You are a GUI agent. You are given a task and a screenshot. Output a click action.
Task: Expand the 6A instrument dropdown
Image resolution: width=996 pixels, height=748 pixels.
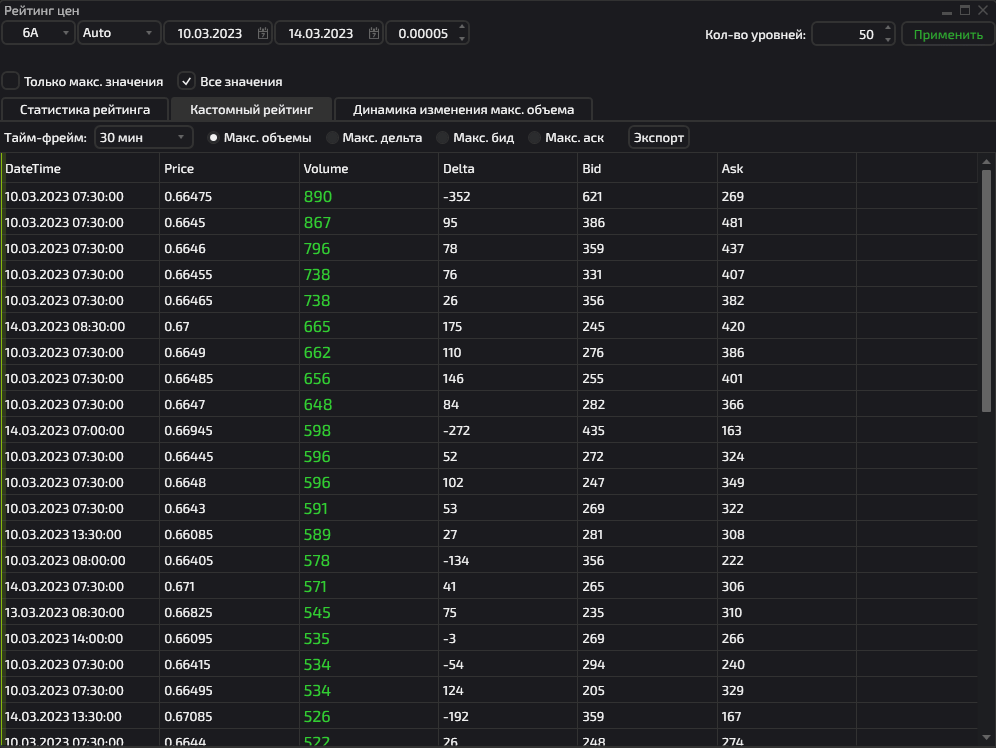point(38,33)
